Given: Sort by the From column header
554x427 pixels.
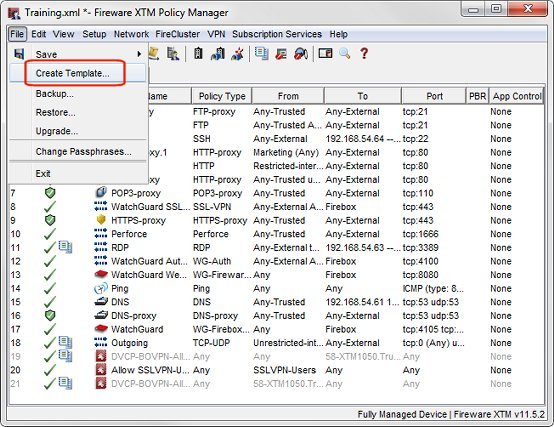Looking at the screenshot, I should [288, 96].
